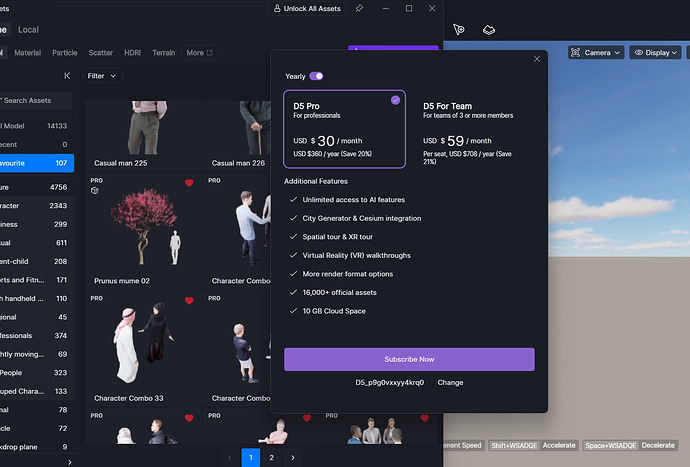
Task: Select the People subcategory showing 323
Action: 37,372
